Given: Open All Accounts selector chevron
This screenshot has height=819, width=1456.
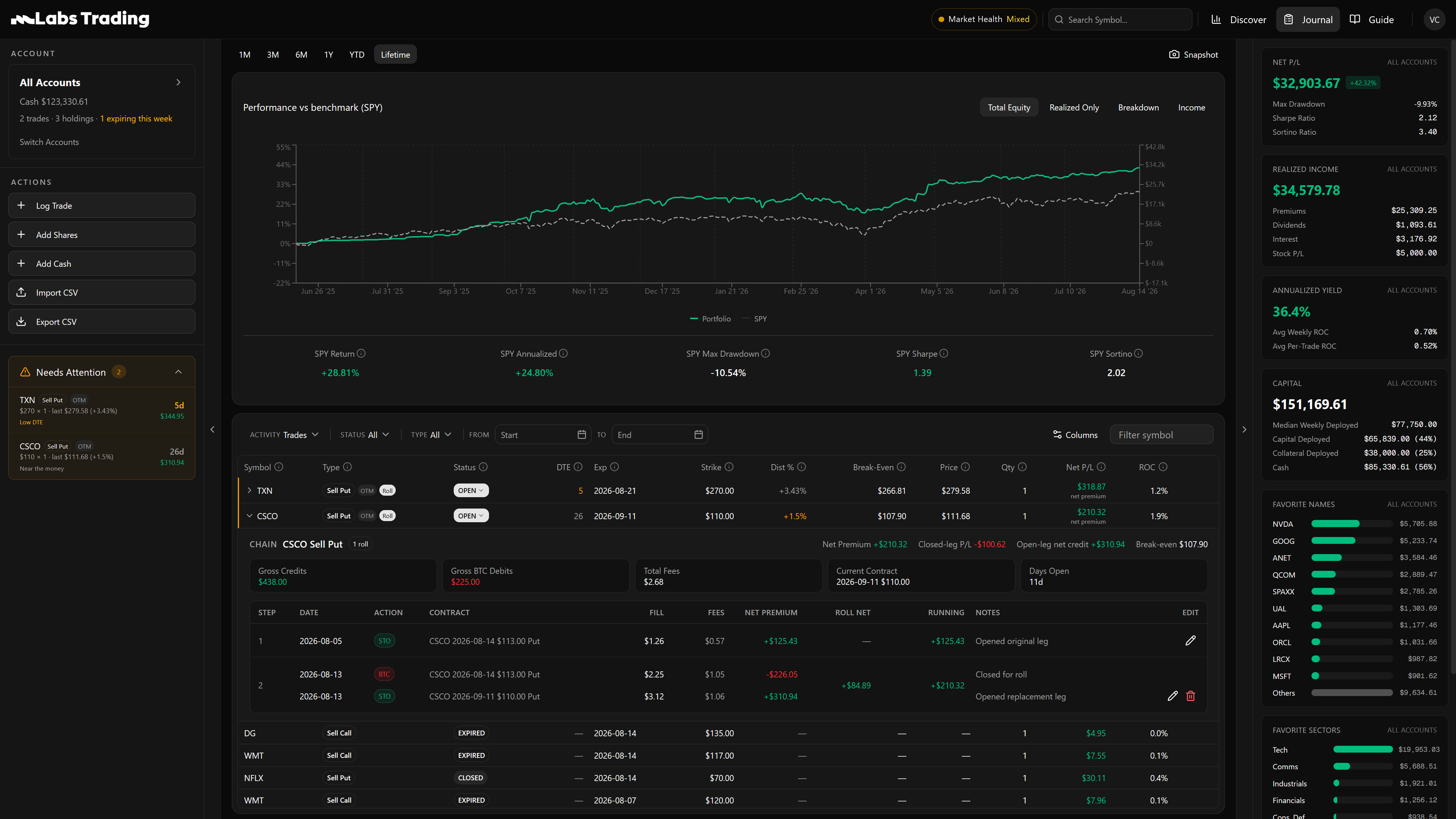Looking at the screenshot, I should (x=178, y=82).
